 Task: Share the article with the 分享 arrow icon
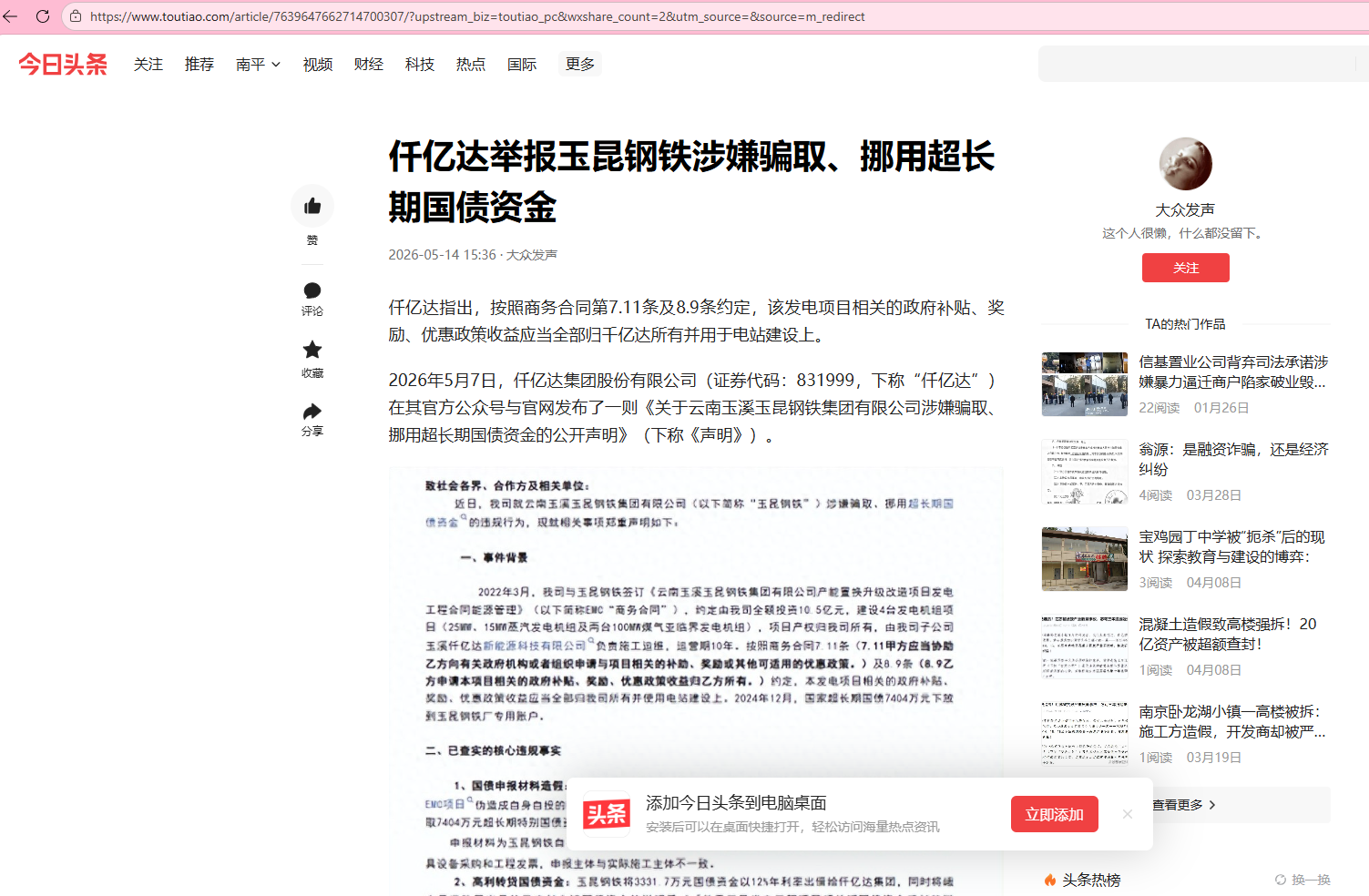[312, 412]
